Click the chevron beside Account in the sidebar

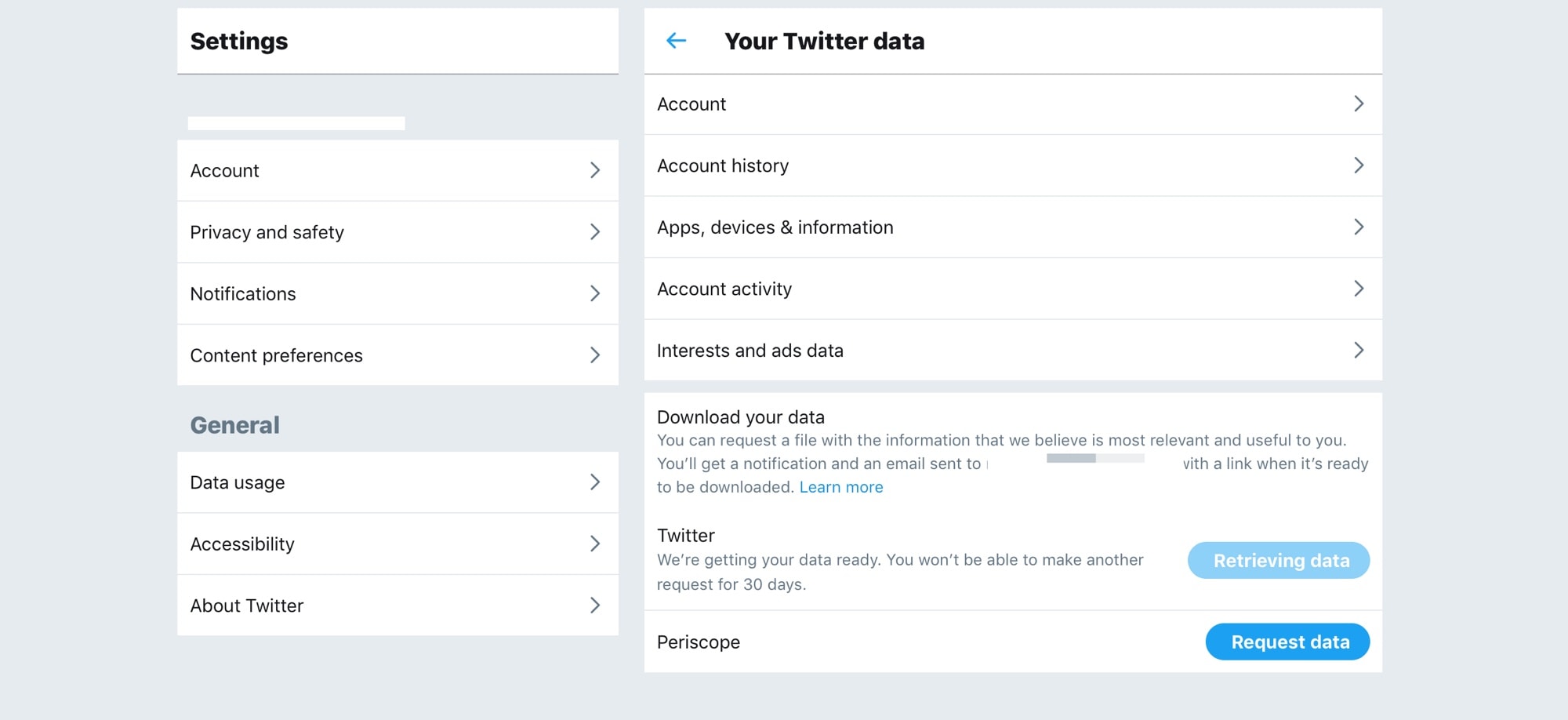596,170
